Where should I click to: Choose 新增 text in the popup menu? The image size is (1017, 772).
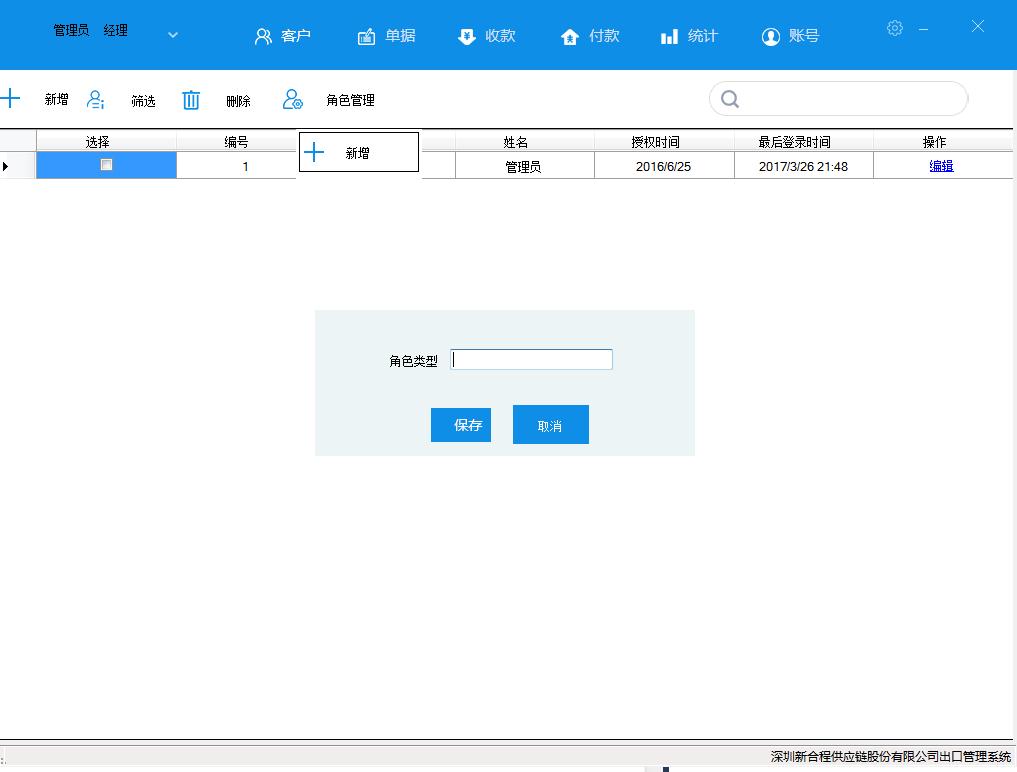click(357, 153)
